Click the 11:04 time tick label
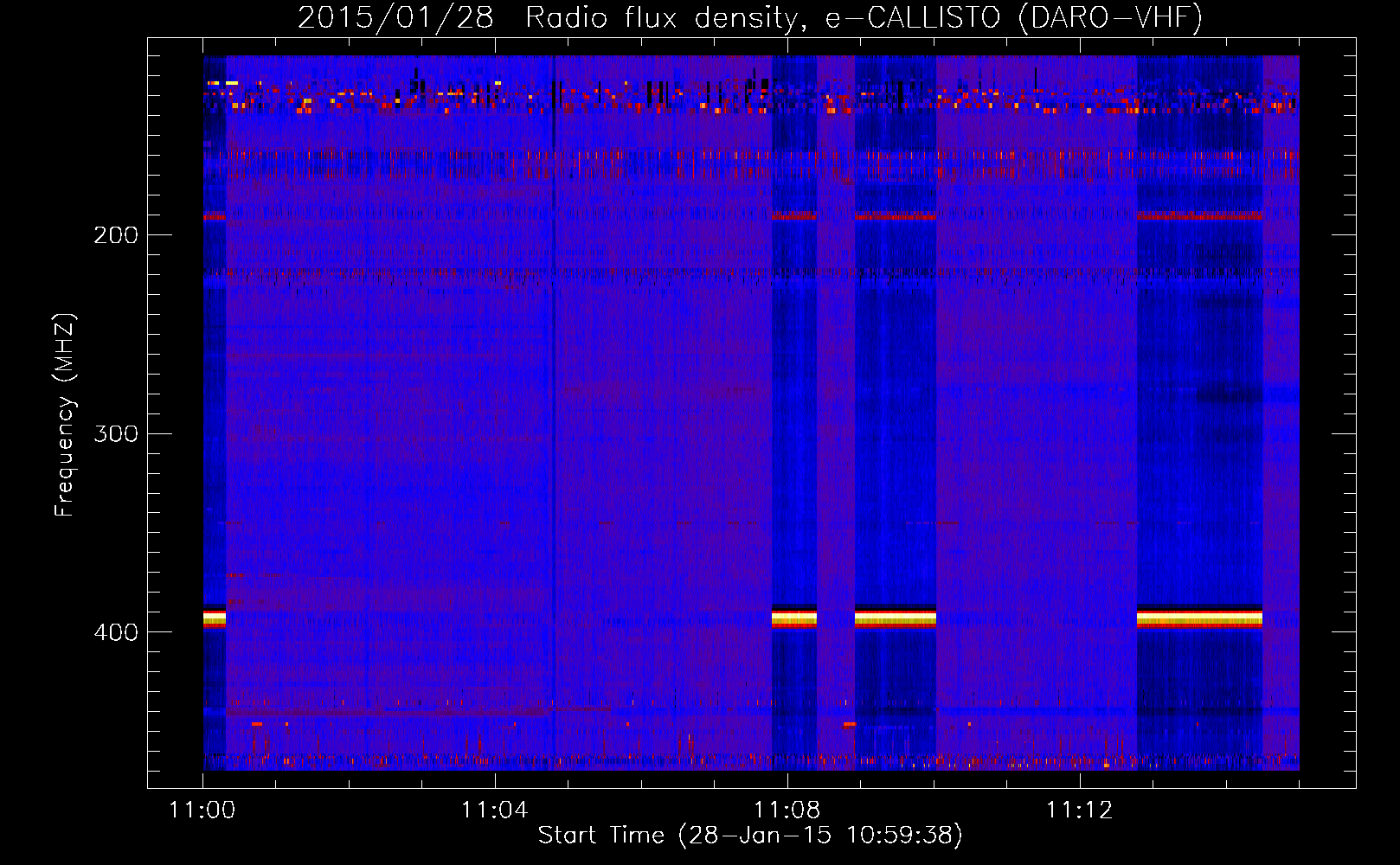The image size is (1400, 865). pos(494,811)
